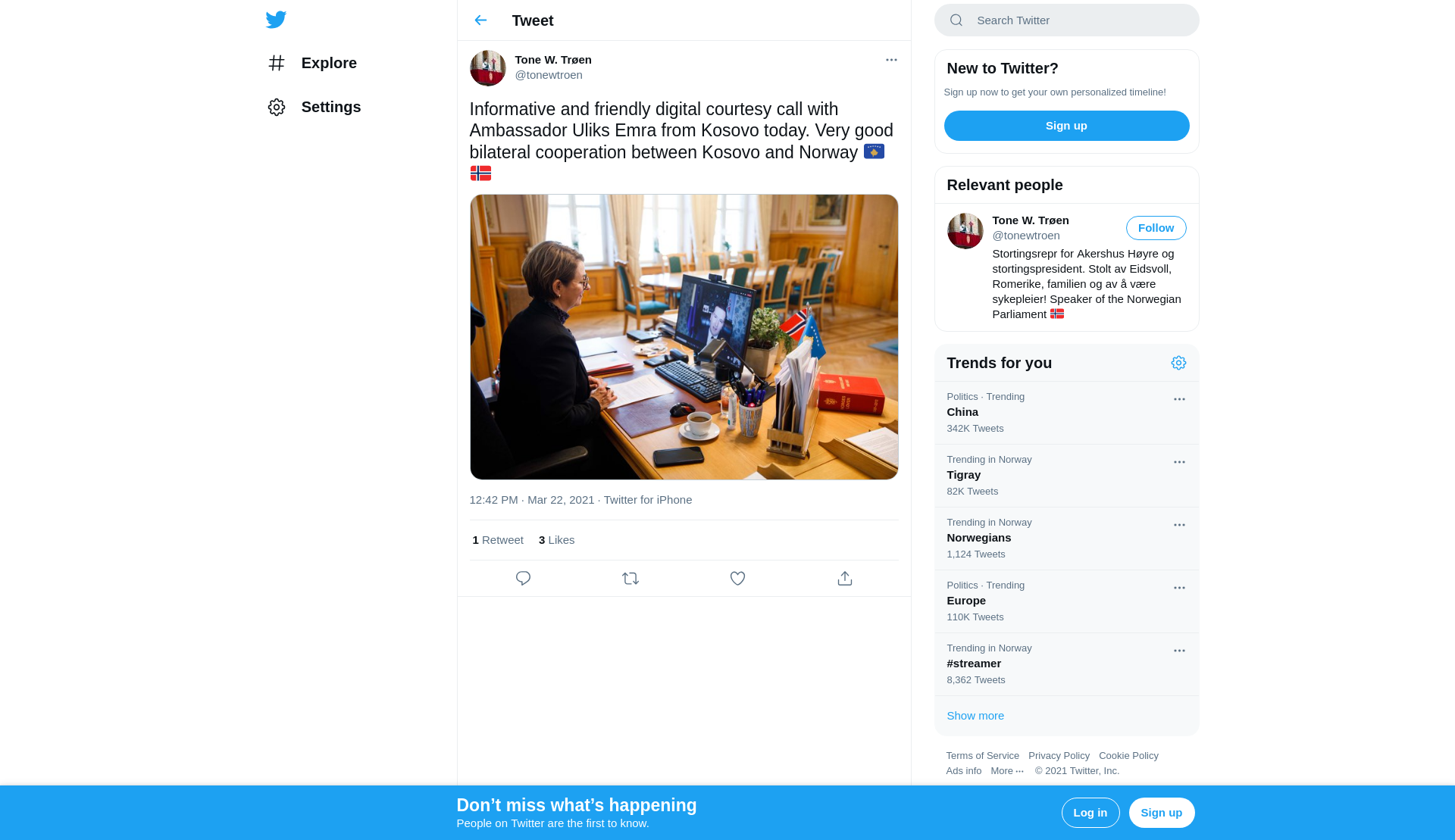
Task: Click the Twitter bird logo
Action: 276,20
